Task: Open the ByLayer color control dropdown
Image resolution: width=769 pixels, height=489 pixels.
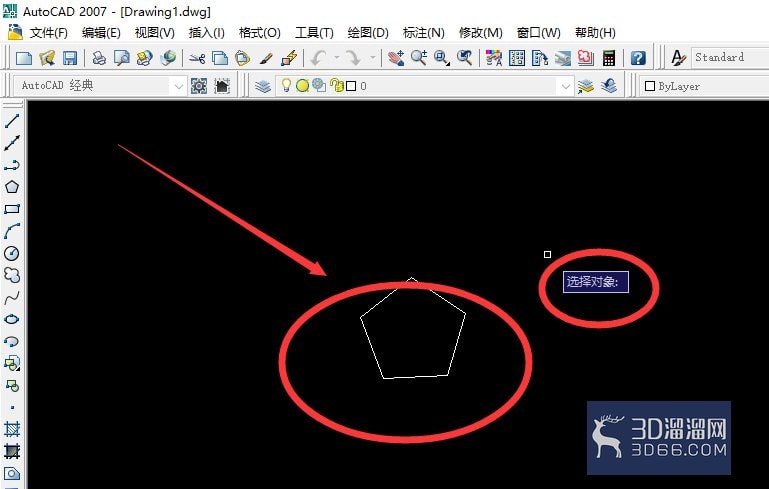Action: [x=705, y=86]
